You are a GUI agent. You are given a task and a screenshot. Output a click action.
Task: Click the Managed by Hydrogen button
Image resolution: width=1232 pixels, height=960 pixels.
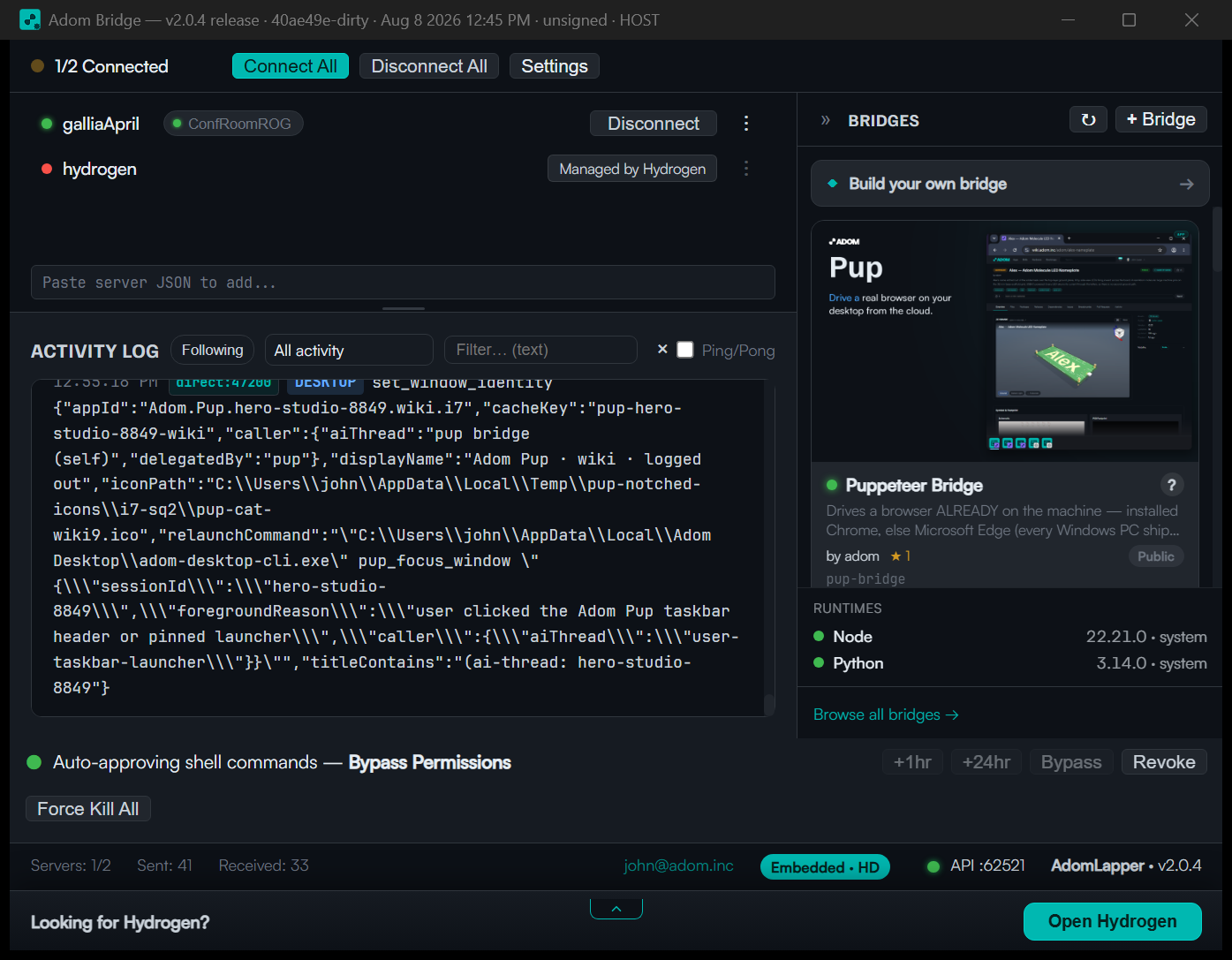[632, 169]
